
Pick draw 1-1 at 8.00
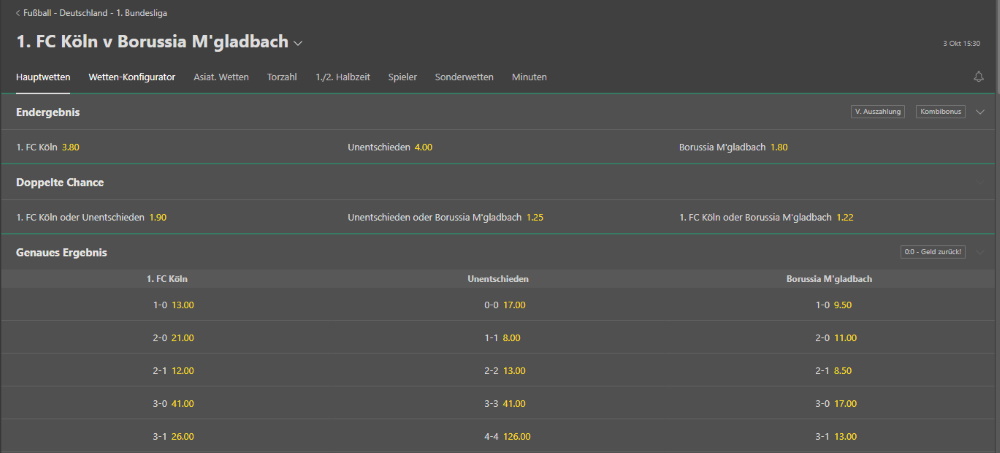tap(502, 338)
